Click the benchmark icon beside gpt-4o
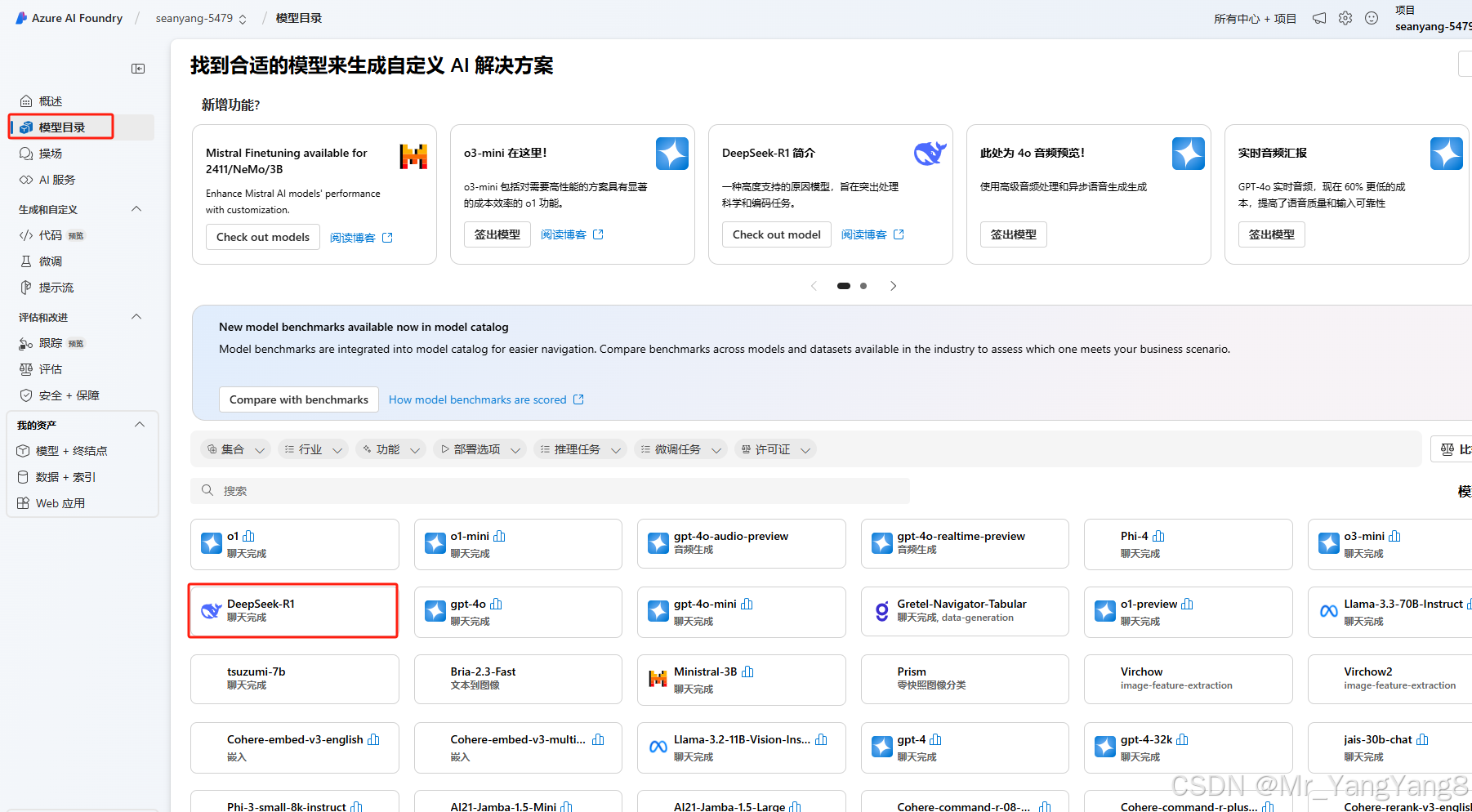Image resolution: width=1472 pixels, height=812 pixels. [497, 604]
